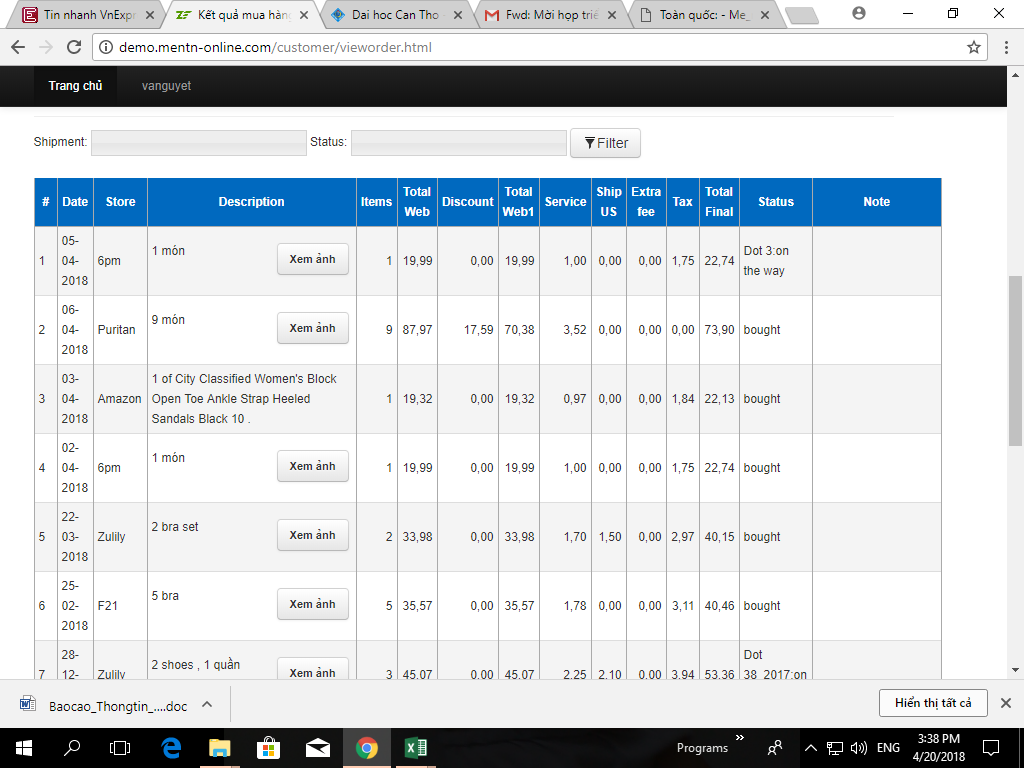
Task: View photos for 05-04-2018 6pm order
Action: tap(313, 259)
